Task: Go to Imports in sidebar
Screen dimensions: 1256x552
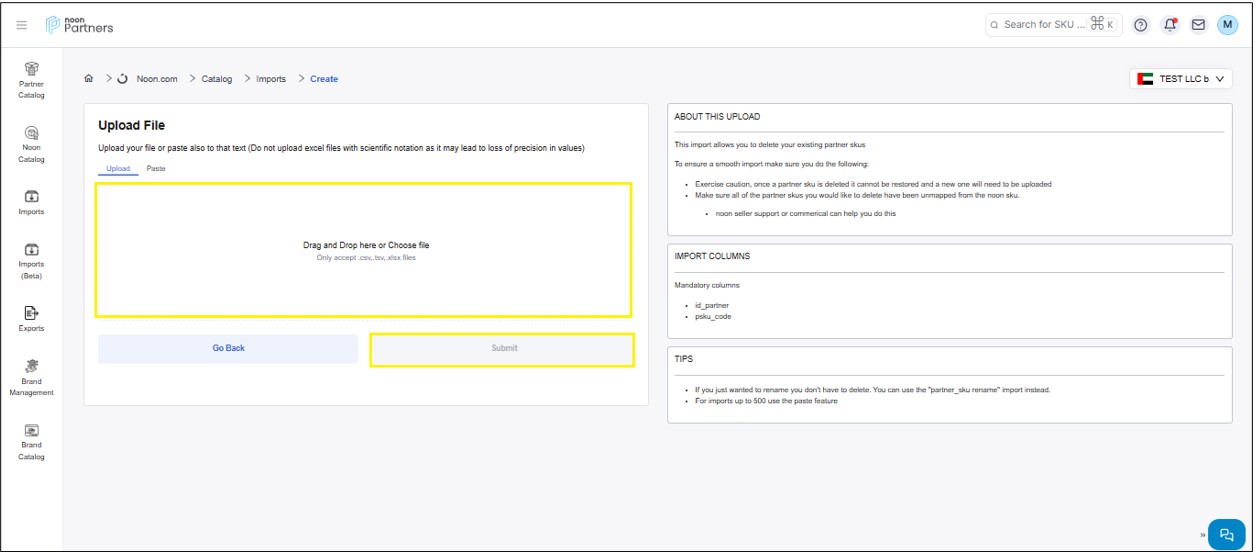Action: click(x=31, y=202)
